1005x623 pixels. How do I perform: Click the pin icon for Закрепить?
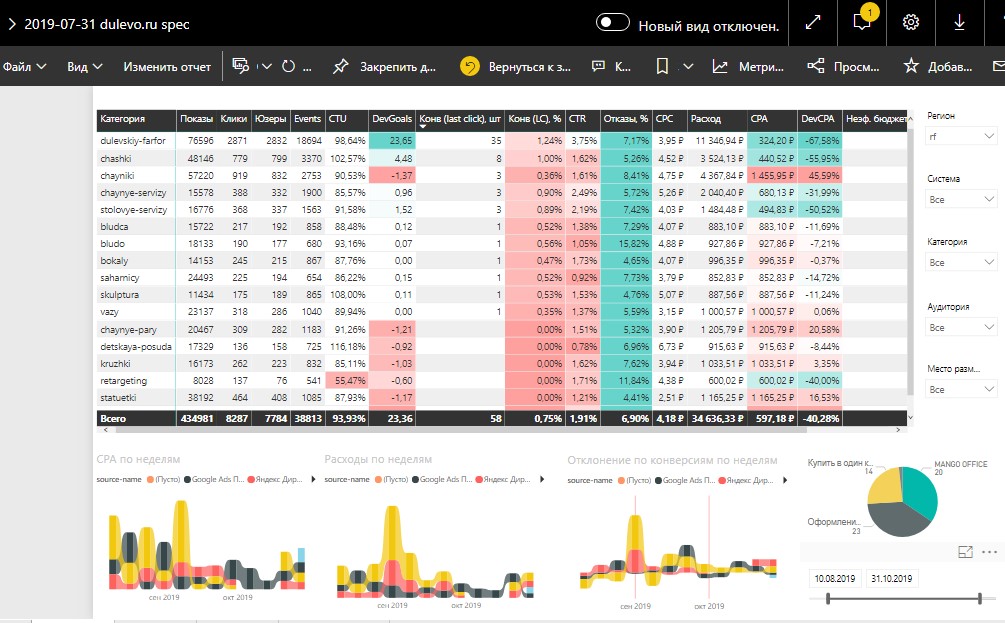340,66
